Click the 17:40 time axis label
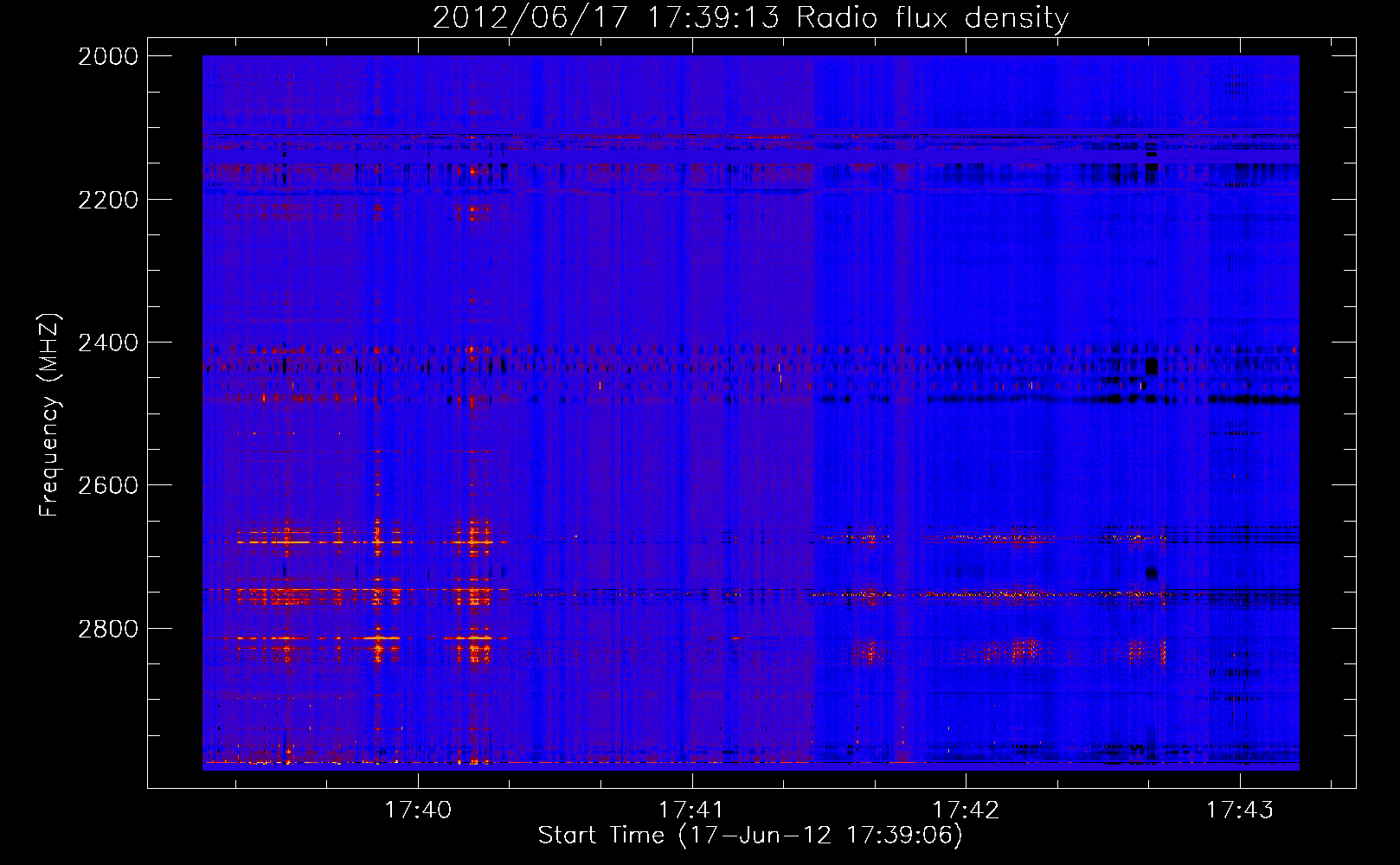Viewport: 1400px width, 865px height. [x=418, y=810]
